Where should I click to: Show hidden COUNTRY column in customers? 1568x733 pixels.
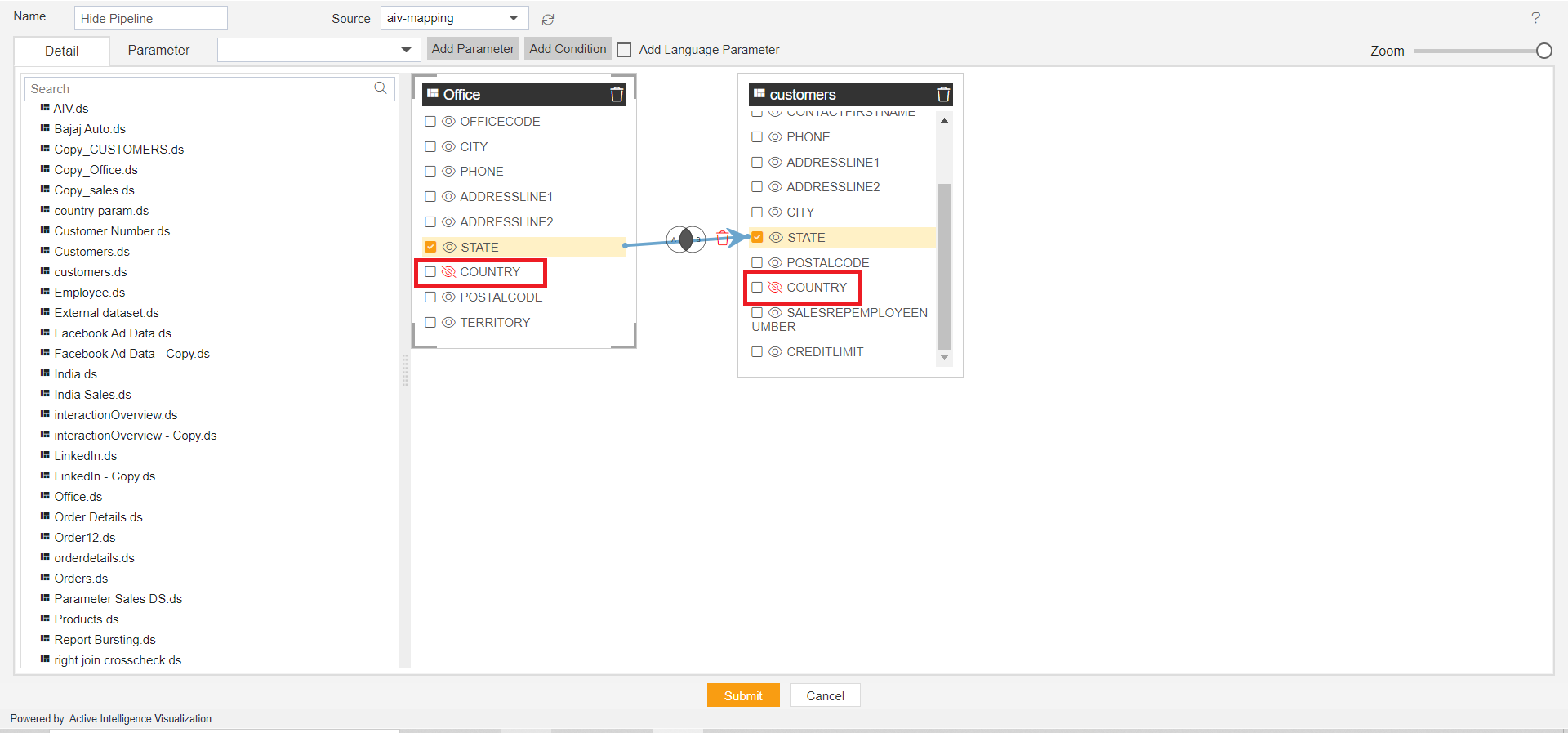tap(775, 288)
